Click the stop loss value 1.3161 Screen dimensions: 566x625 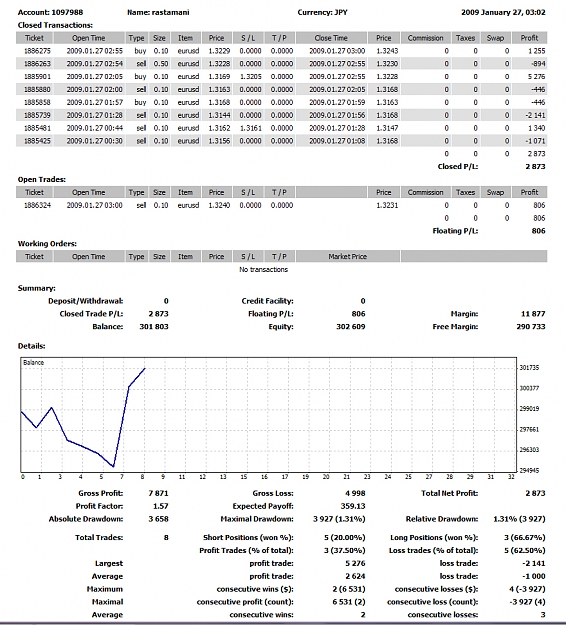pyautogui.click(x=250, y=128)
